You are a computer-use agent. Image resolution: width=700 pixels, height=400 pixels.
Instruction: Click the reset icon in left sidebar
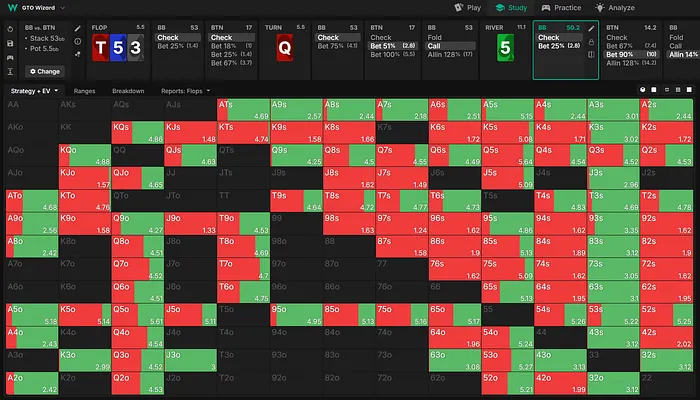pos(10,30)
